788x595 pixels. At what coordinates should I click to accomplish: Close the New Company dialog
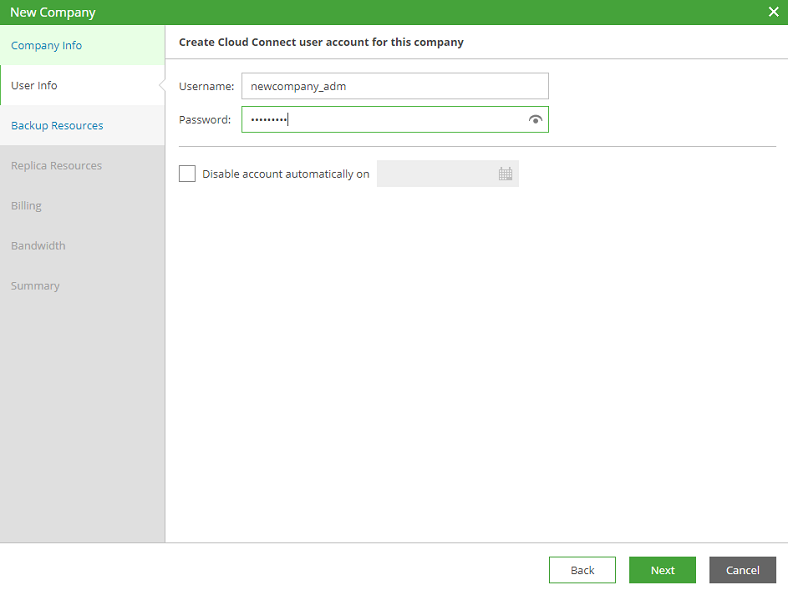[773, 12]
